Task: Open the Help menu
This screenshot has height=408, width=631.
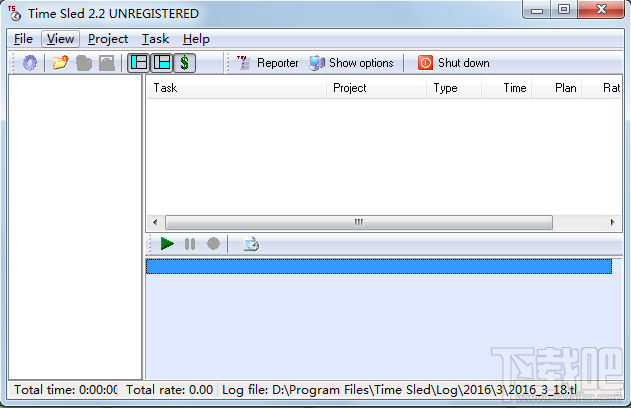Action: click(x=196, y=39)
